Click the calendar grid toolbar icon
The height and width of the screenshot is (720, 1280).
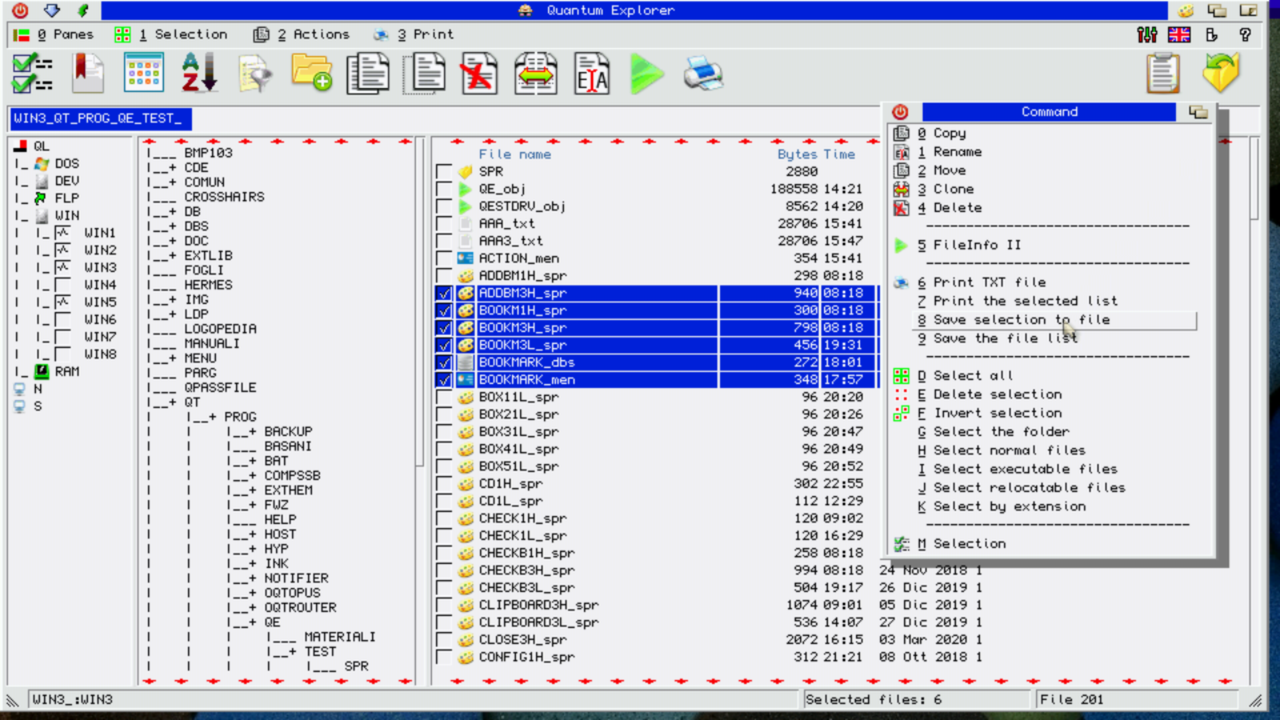(x=144, y=74)
